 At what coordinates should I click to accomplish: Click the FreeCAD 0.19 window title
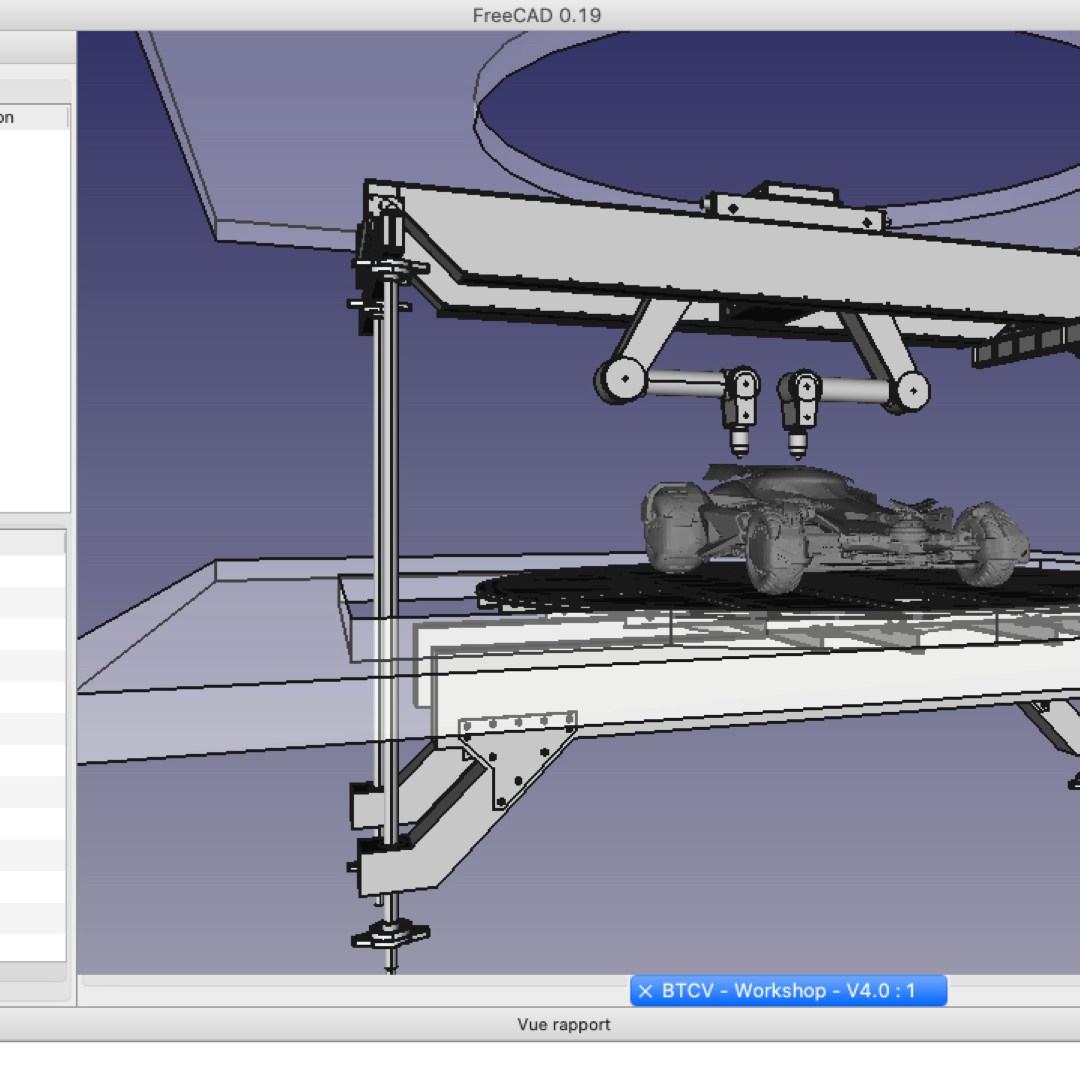click(x=536, y=15)
